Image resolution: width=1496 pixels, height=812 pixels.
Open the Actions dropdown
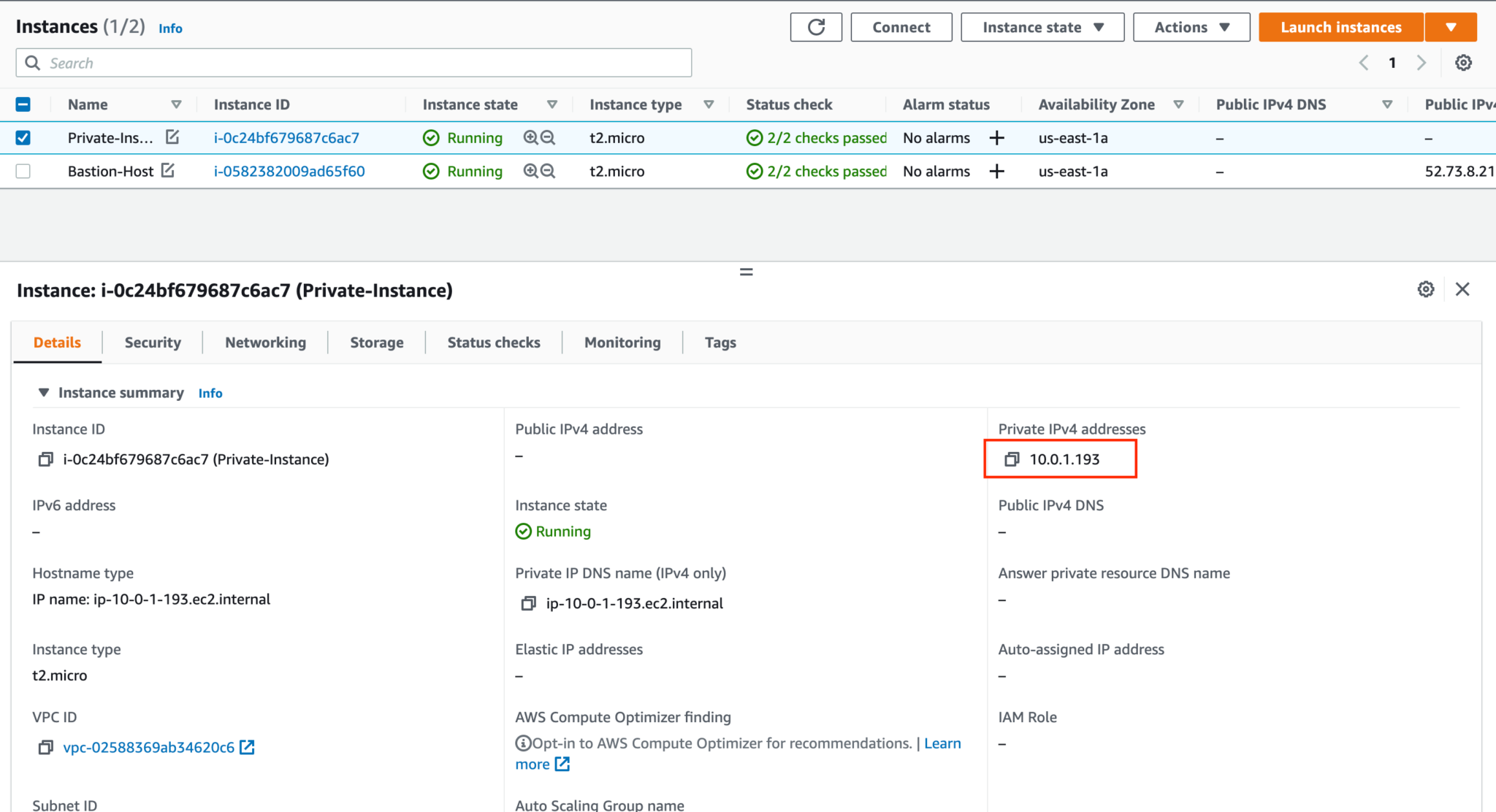click(1191, 27)
